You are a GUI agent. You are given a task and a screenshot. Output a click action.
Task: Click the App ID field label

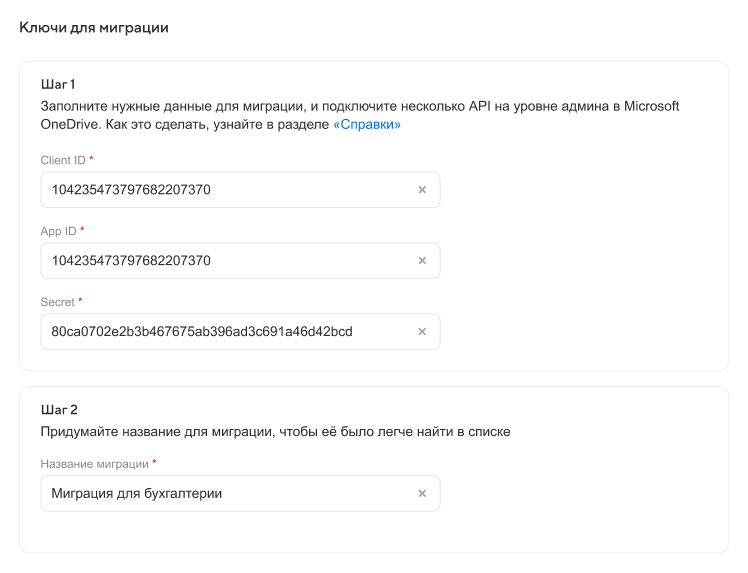pos(58,231)
